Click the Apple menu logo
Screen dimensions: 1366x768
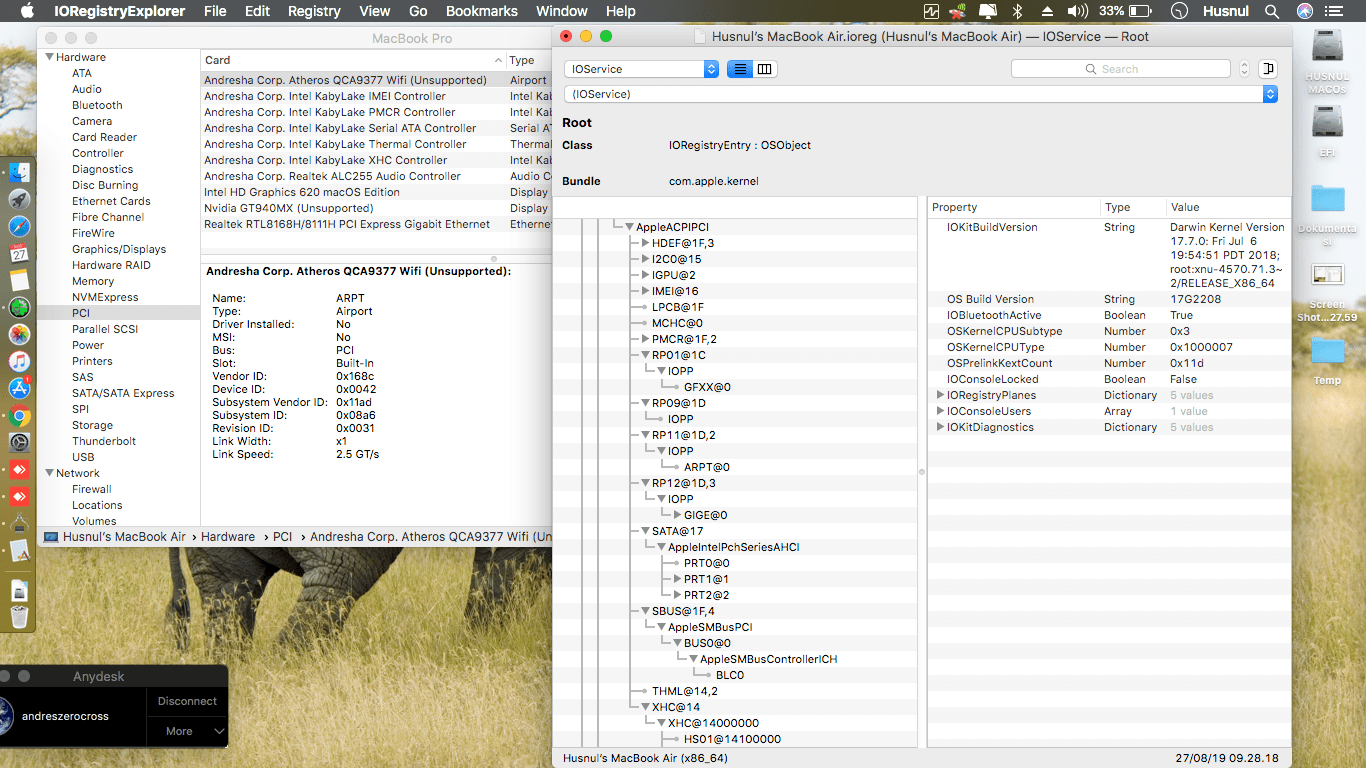point(27,11)
